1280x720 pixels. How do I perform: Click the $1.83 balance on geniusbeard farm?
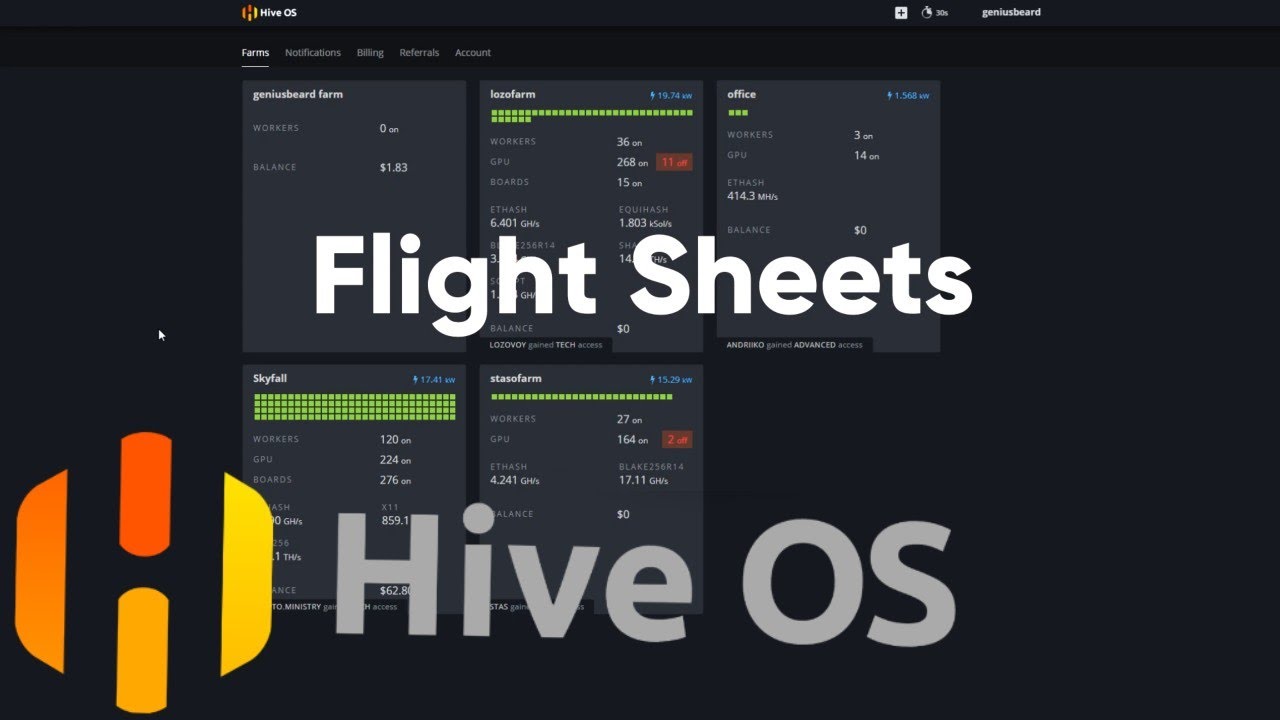(x=394, y=168)
